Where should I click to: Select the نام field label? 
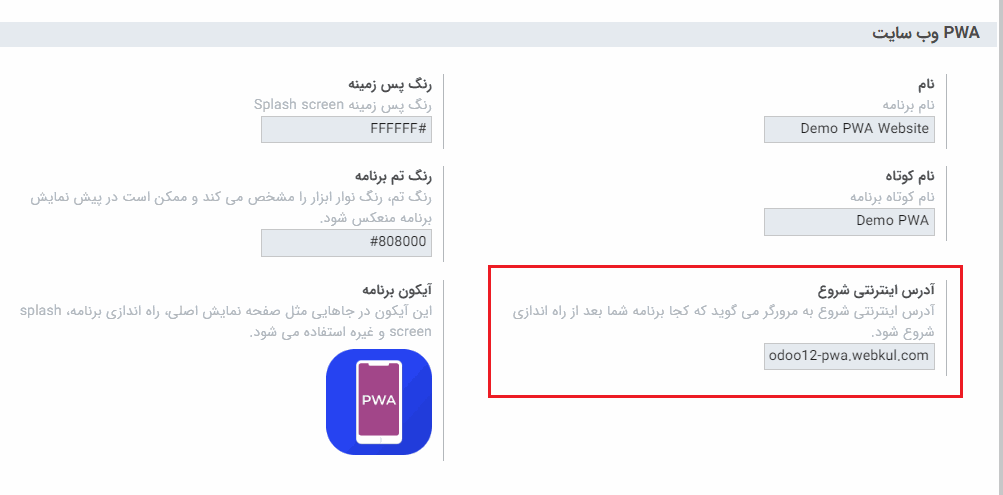[x=926, y=84]
